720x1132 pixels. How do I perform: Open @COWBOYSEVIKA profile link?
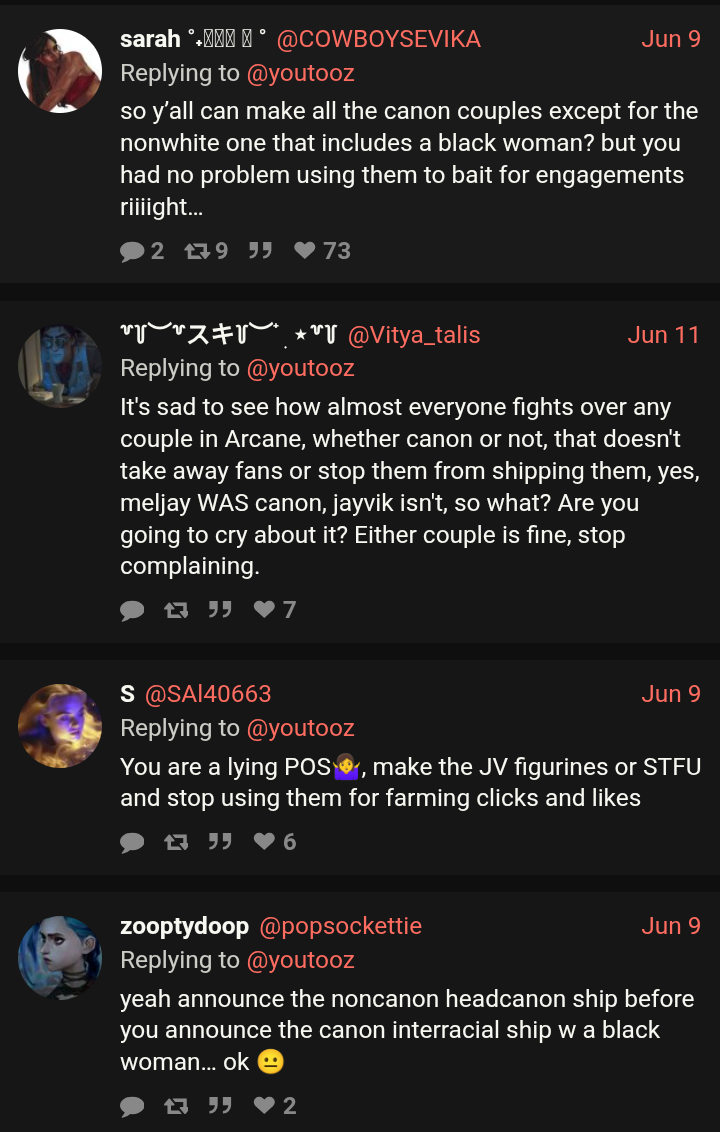378,39
